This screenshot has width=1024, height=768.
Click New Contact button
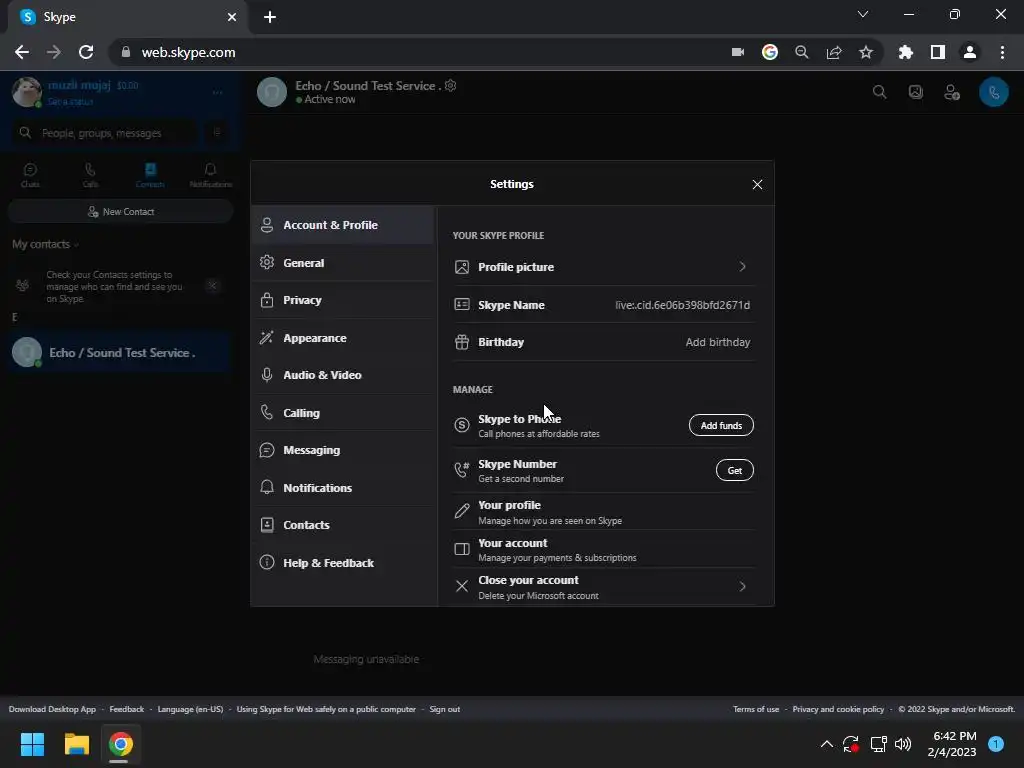pyautogui.click(x=121, y=212)
